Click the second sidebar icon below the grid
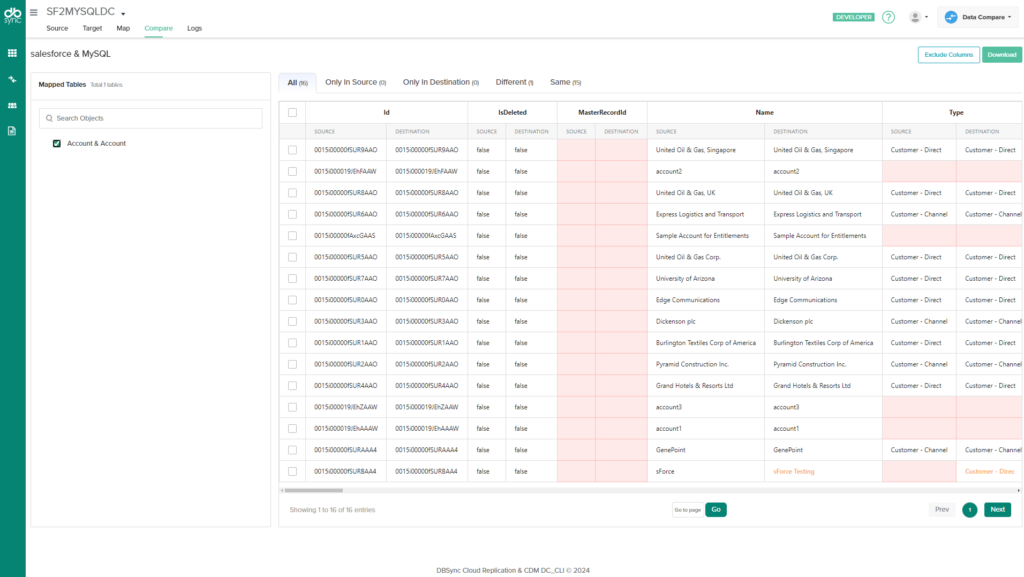This screenshot has width=1024, height=577. click(x=12, y=79)
